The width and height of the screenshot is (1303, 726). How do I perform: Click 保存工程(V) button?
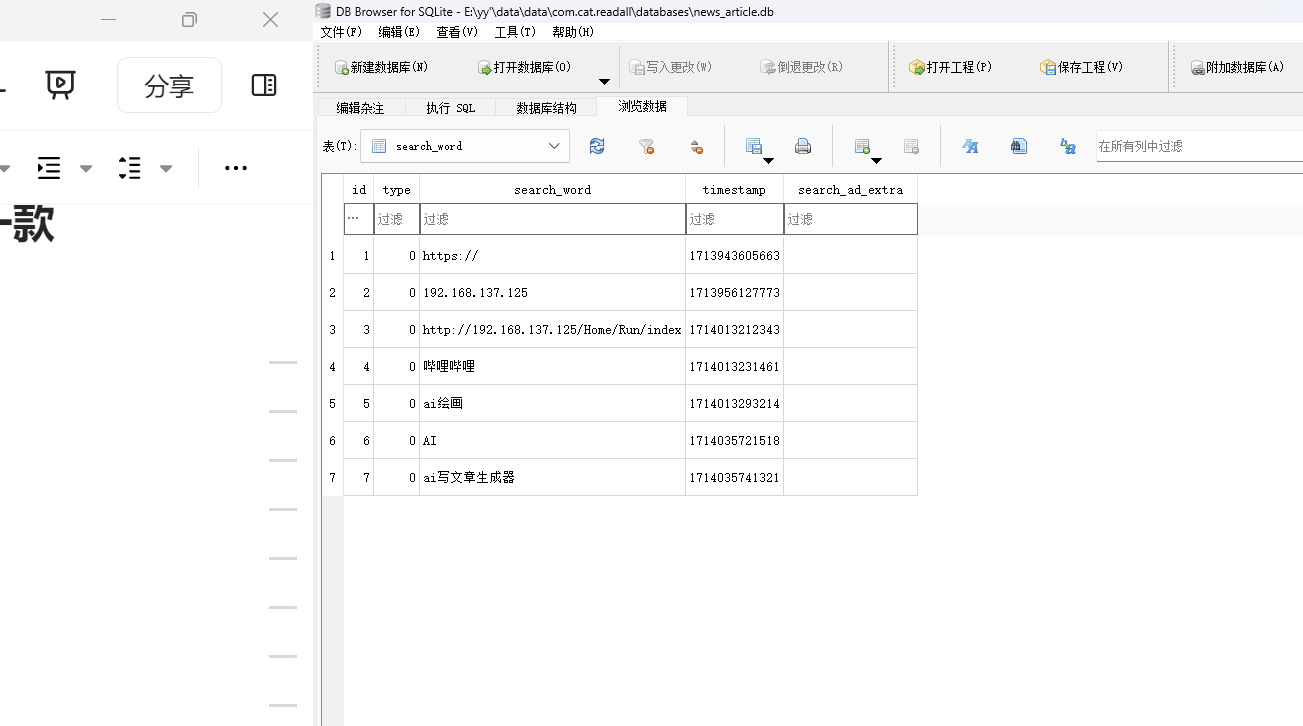point(1081,67)
